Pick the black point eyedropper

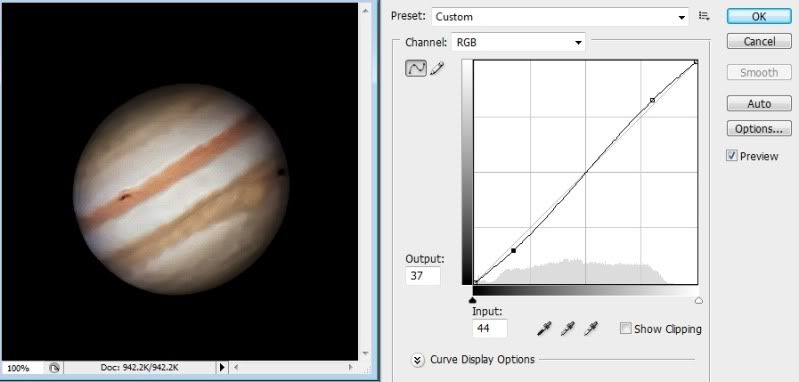tap(544, 329)
